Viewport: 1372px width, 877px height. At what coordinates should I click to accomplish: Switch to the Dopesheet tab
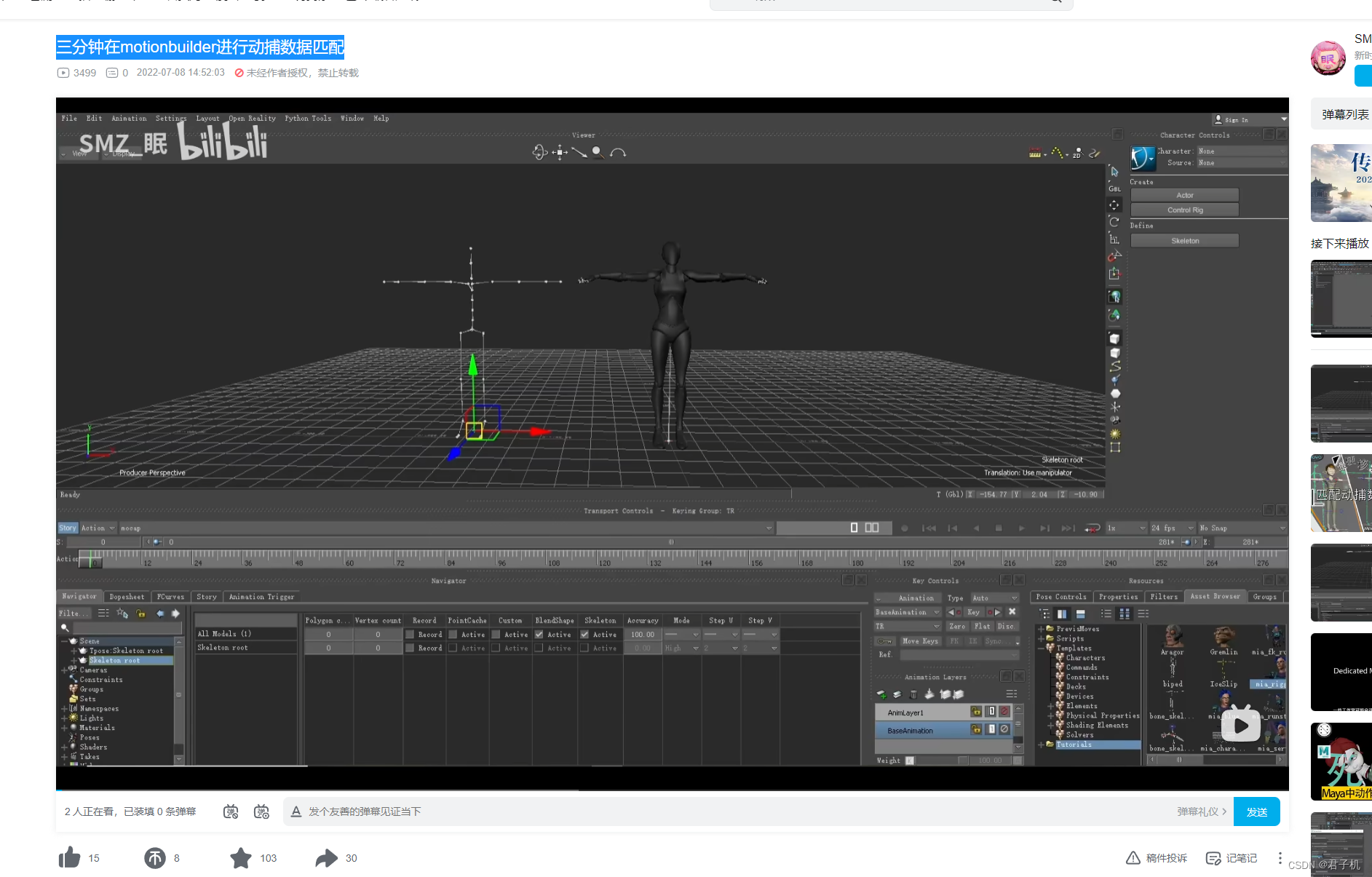pyautogui.click(x=127, y=597)
